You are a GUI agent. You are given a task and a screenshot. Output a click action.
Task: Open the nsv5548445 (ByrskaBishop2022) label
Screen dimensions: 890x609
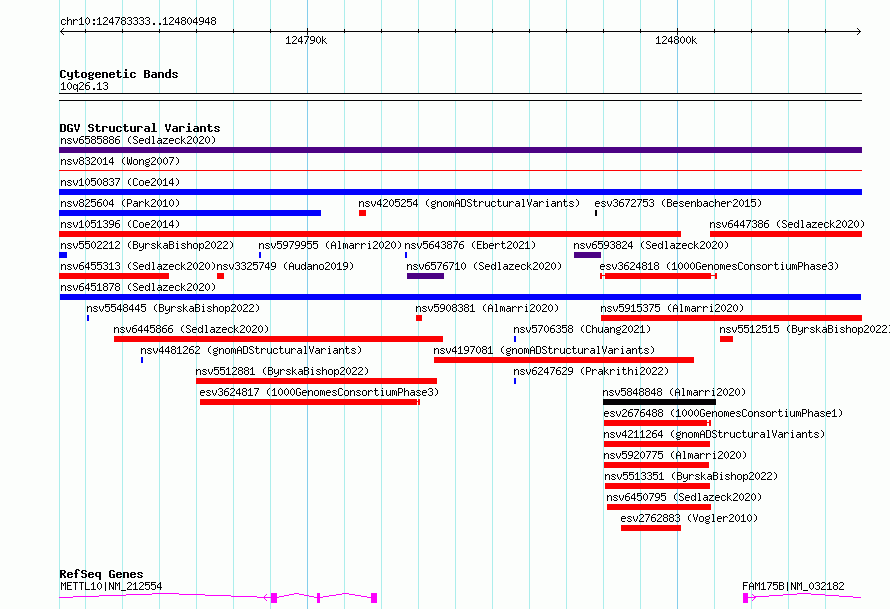173,308
